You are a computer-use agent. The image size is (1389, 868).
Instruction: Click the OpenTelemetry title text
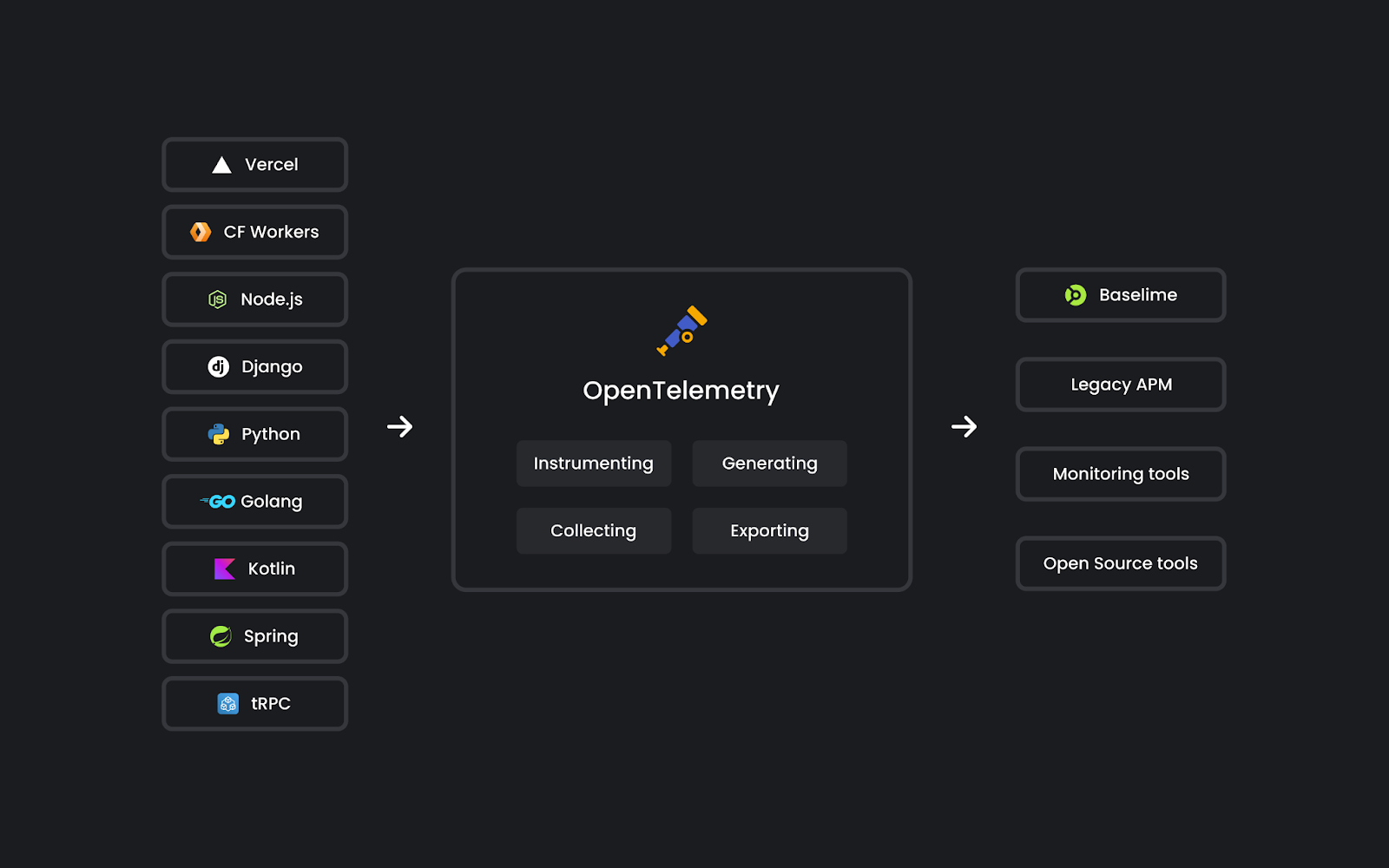coord(681,391)
